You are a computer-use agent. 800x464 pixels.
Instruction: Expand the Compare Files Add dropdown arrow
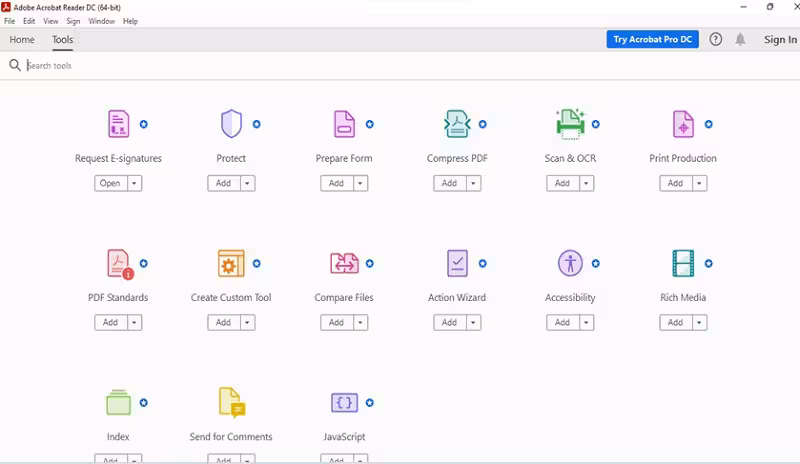tap(360, 323)
